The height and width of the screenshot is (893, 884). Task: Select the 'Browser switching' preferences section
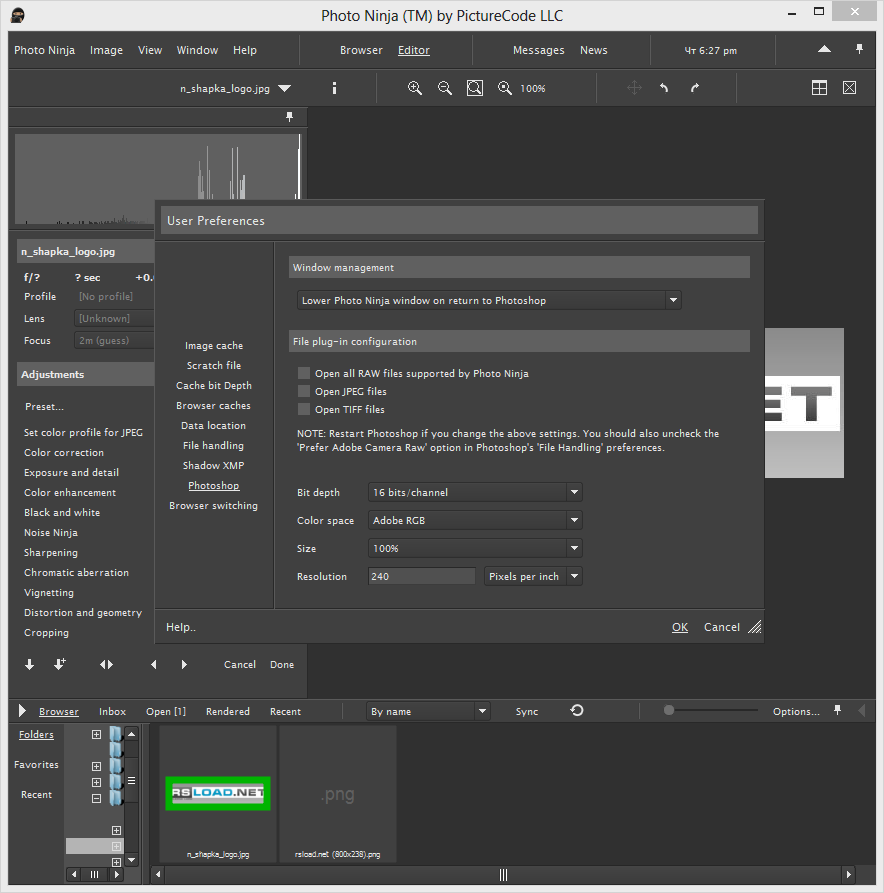click(x=213, y=506)
